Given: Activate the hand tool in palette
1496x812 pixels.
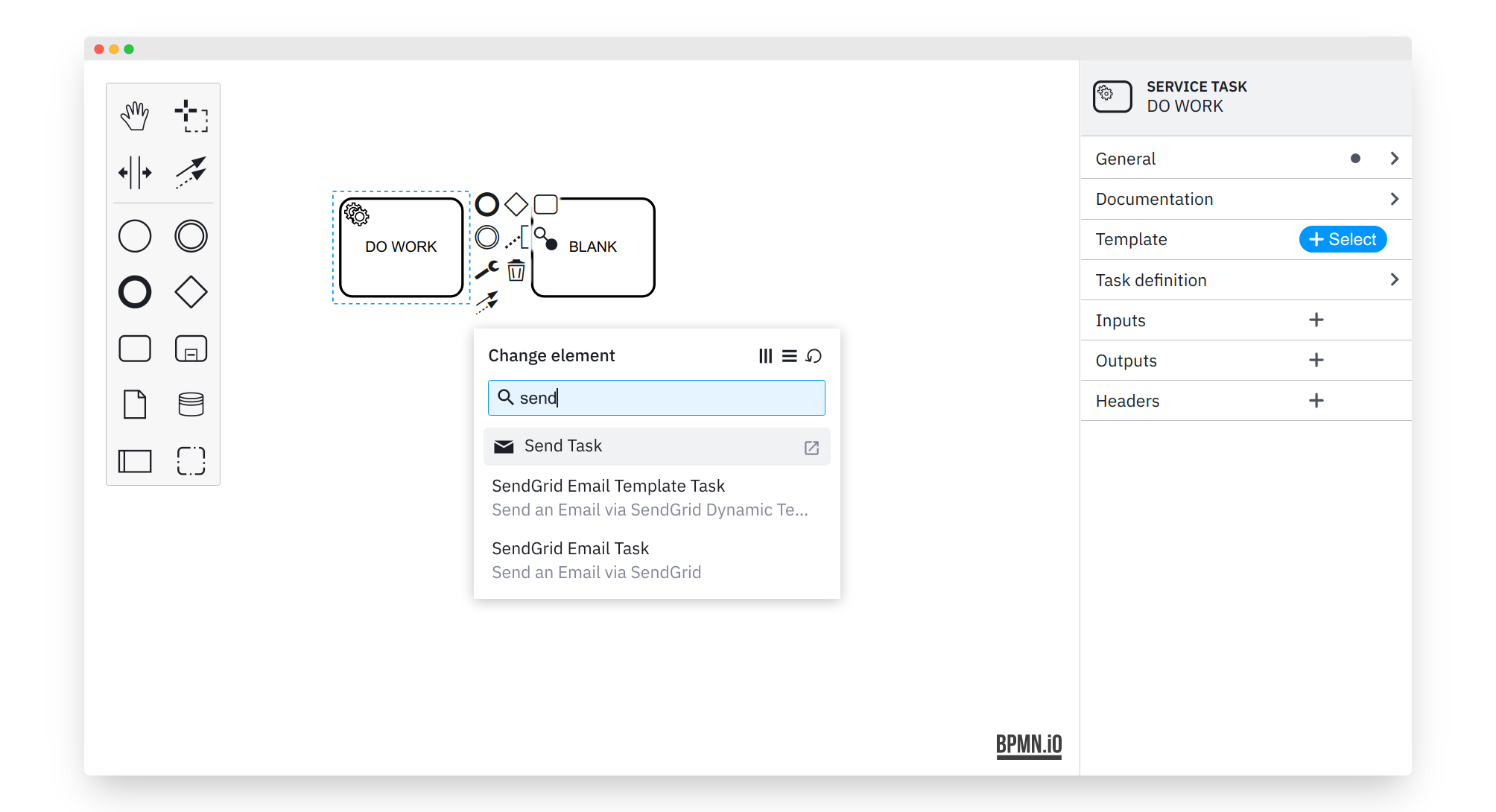Looking at the screenshot, I should [x=135, y=116].
